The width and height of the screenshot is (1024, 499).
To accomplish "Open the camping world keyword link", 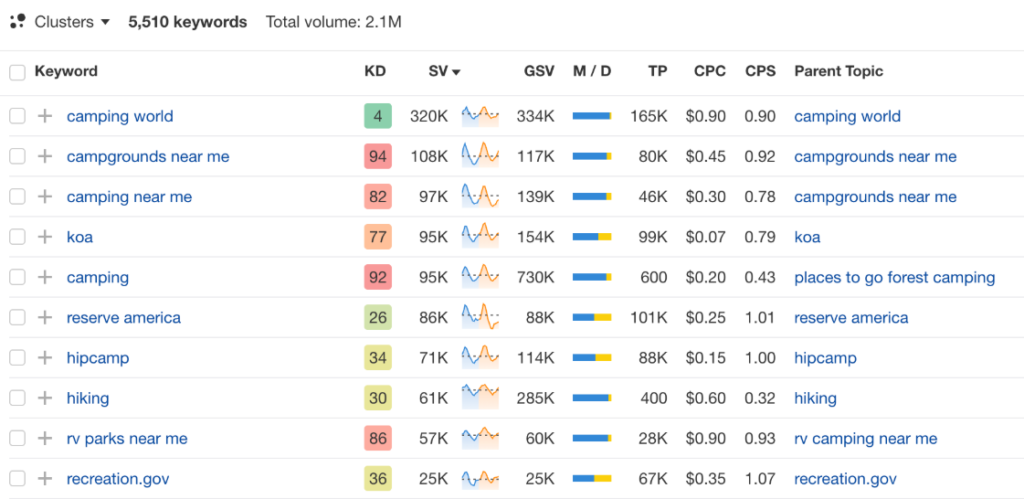I will (x=120, y=116).
